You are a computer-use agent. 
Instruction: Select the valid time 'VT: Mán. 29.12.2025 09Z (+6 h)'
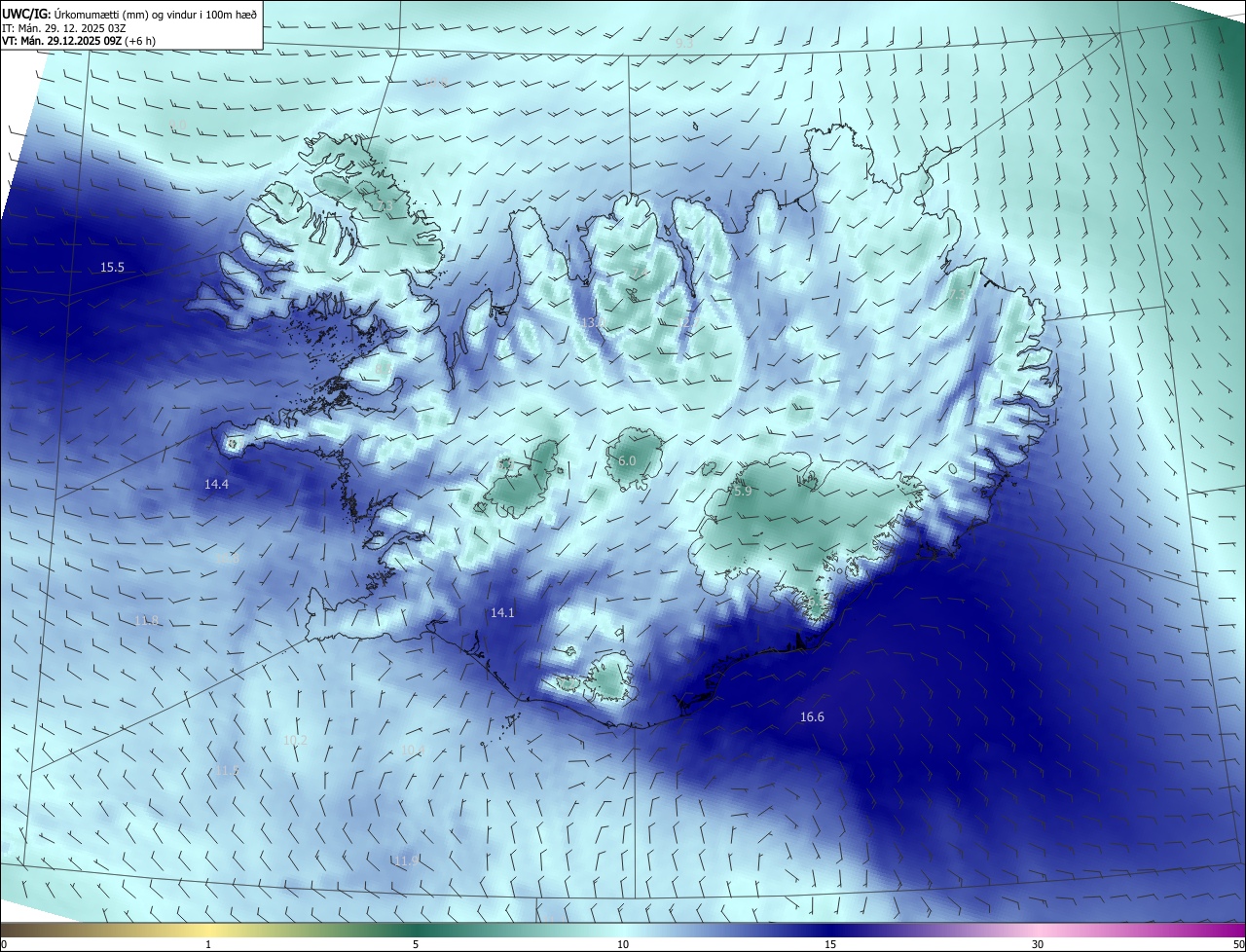[79, 41]
